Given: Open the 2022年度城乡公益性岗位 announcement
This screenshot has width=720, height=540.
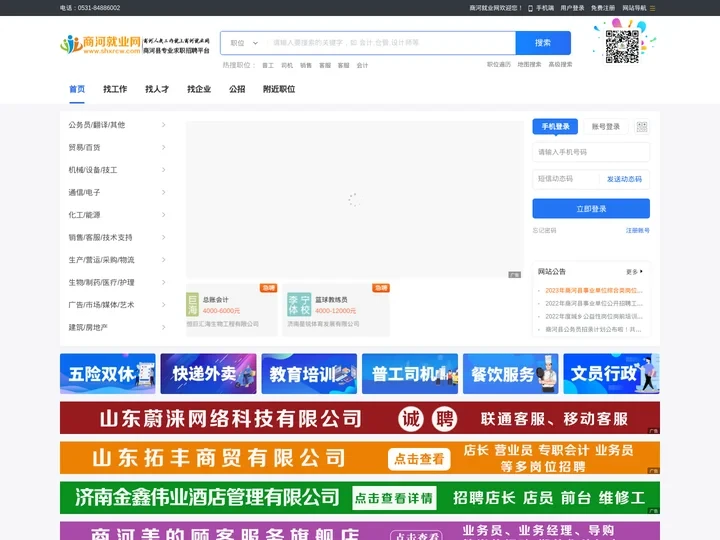Looking at the screenshot, I should click(x=594, y=317).
